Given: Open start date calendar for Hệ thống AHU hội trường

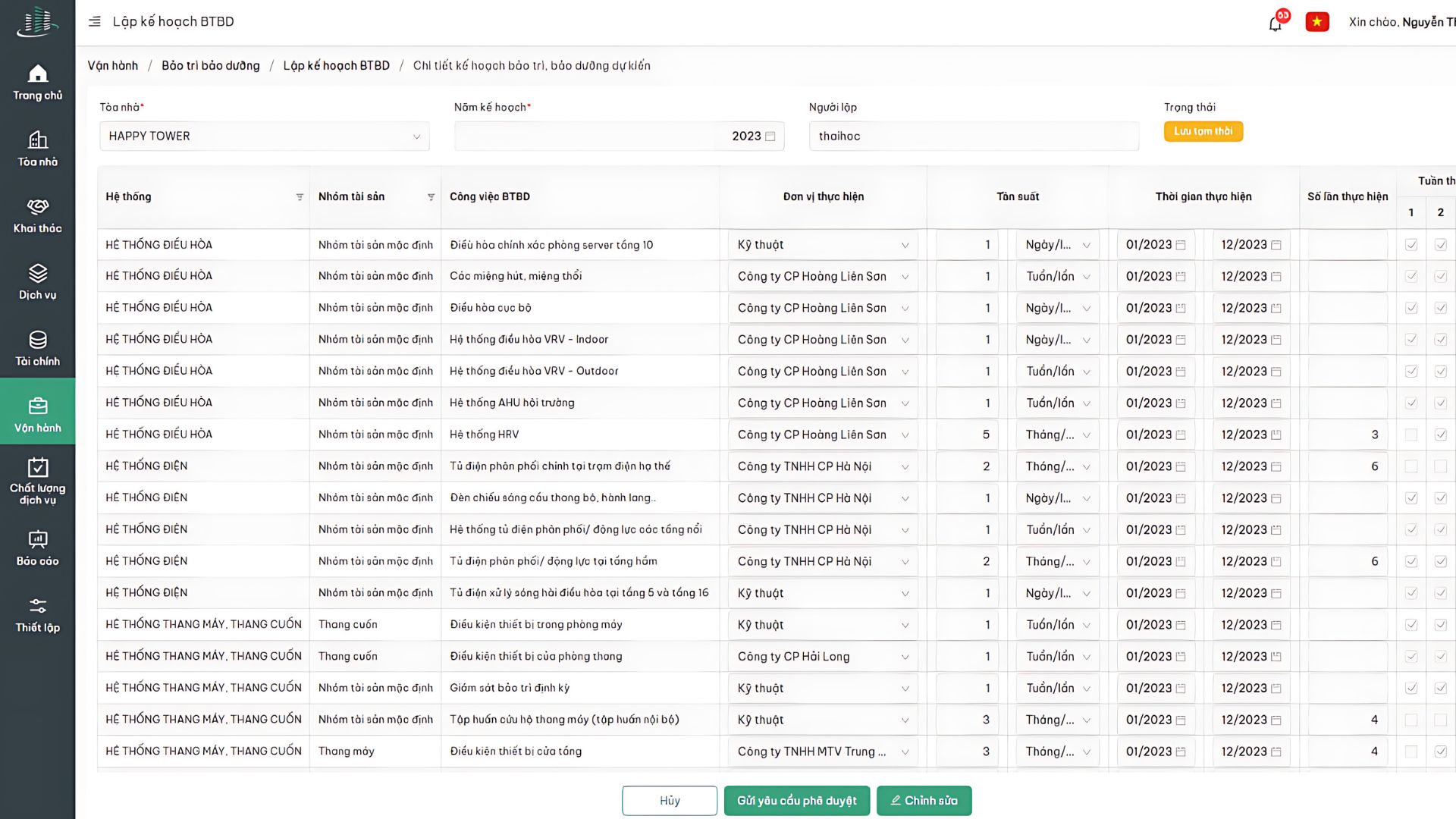Looking at the screenshot, I should coord(1181,403).
